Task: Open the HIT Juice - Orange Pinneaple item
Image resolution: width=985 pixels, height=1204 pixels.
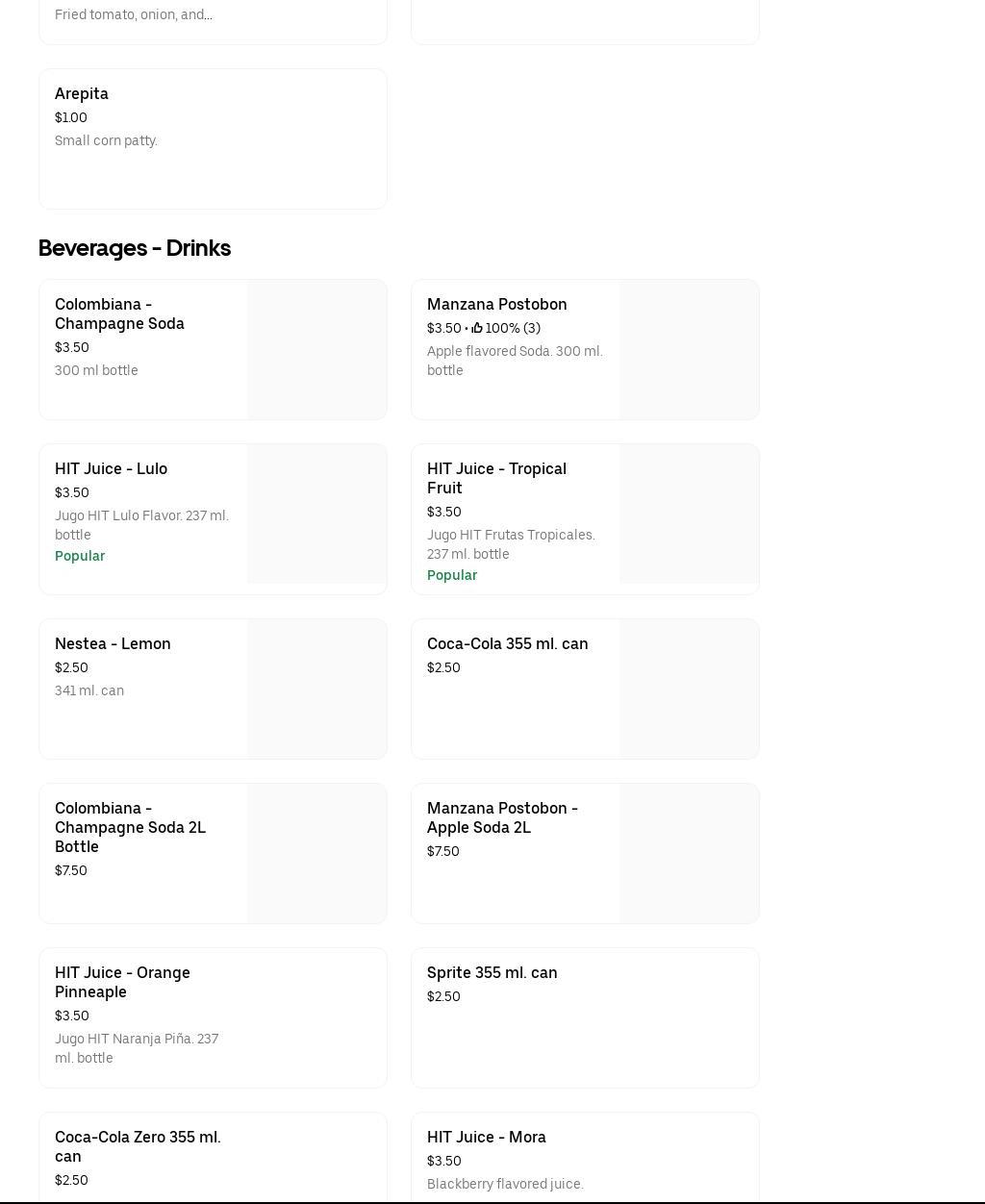Action: click(122, 982)
